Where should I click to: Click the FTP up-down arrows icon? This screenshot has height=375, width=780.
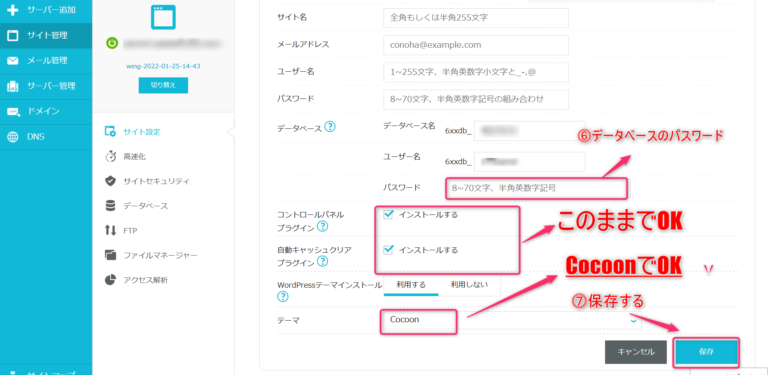[110, 230]
